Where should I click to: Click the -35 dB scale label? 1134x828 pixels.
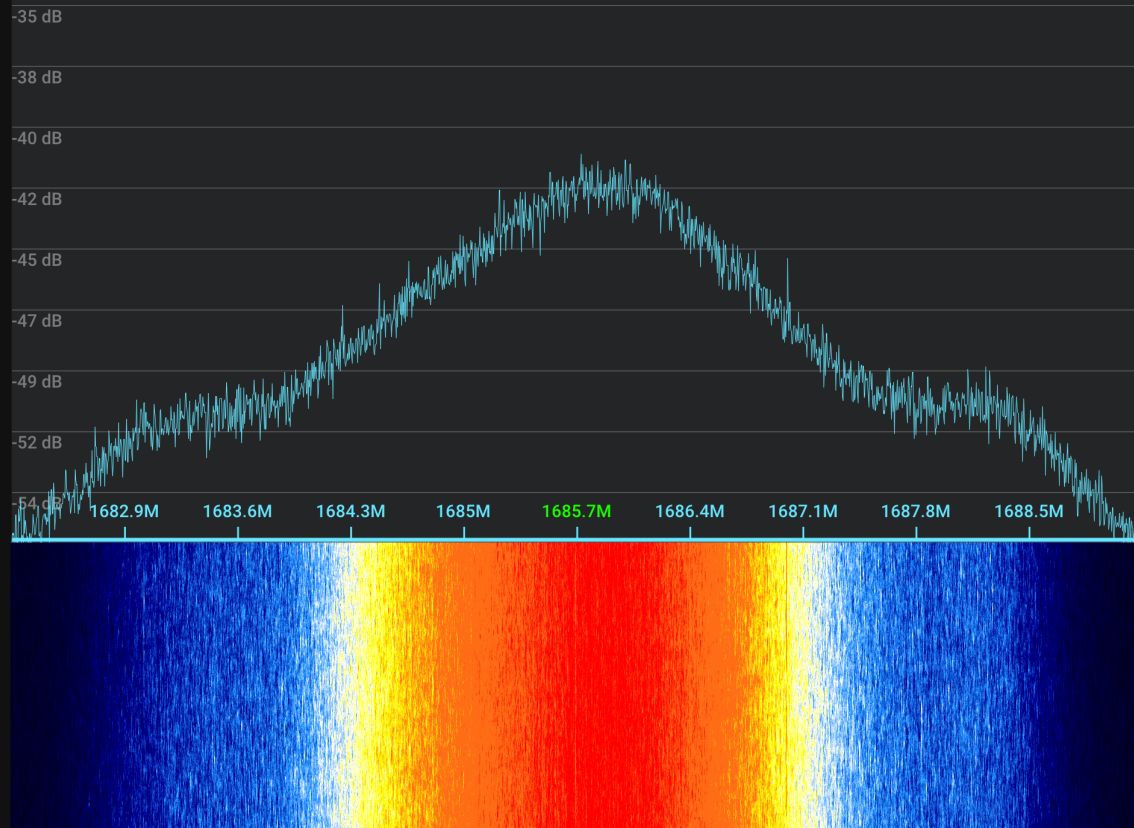pos(37,17)
